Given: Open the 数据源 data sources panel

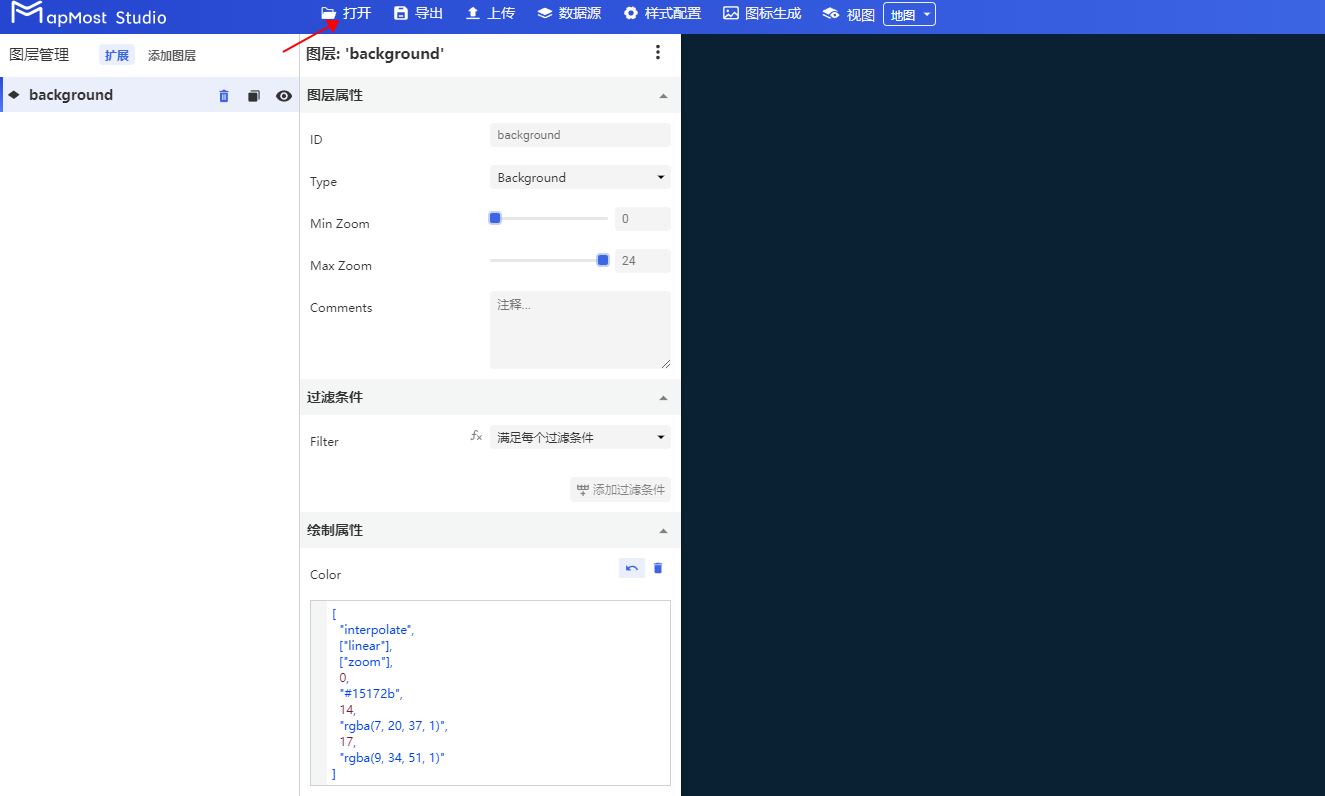Looking at the screenshot, I should tap(569, 13).
